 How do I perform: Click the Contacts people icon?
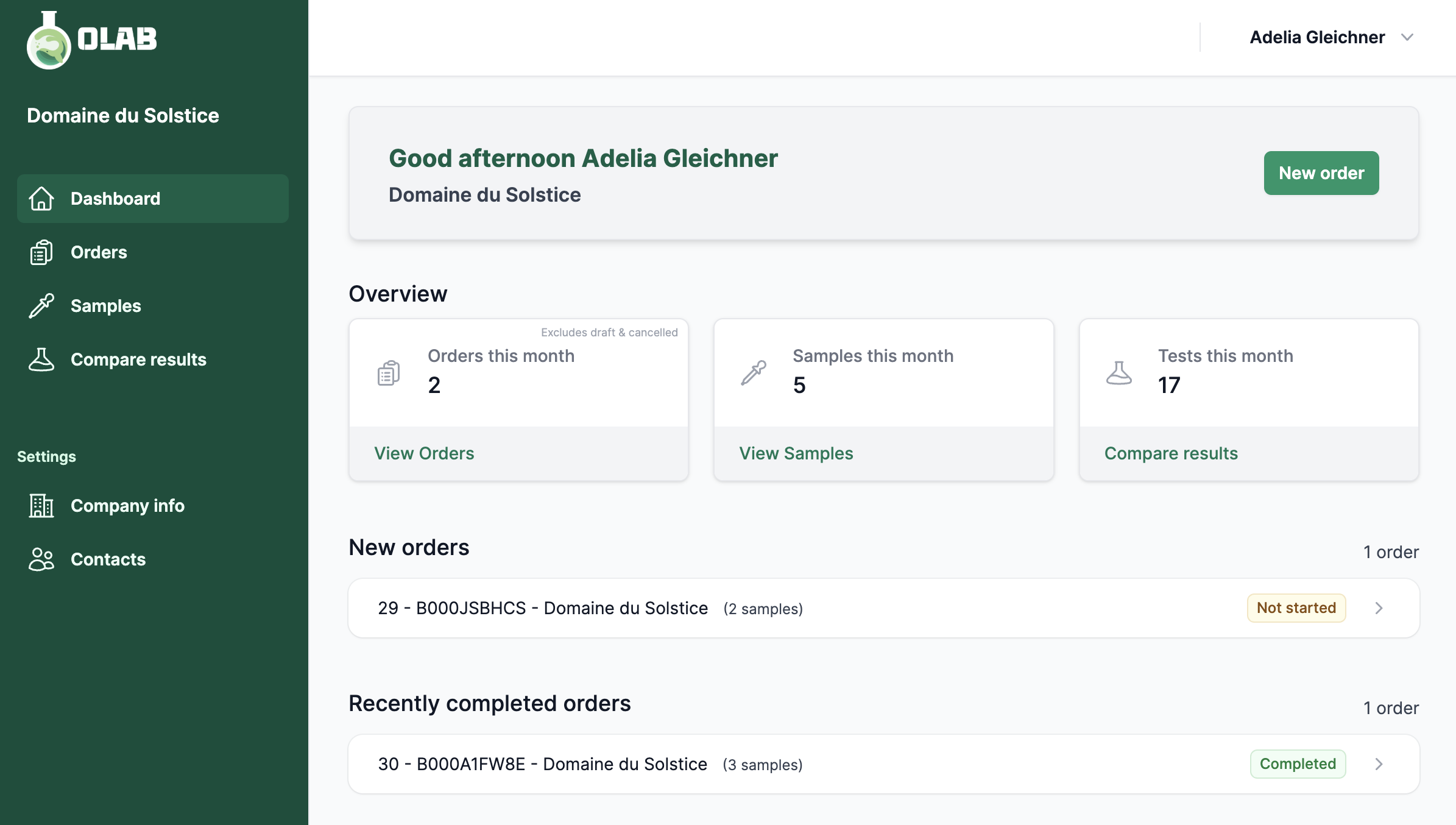pos(41,559)
